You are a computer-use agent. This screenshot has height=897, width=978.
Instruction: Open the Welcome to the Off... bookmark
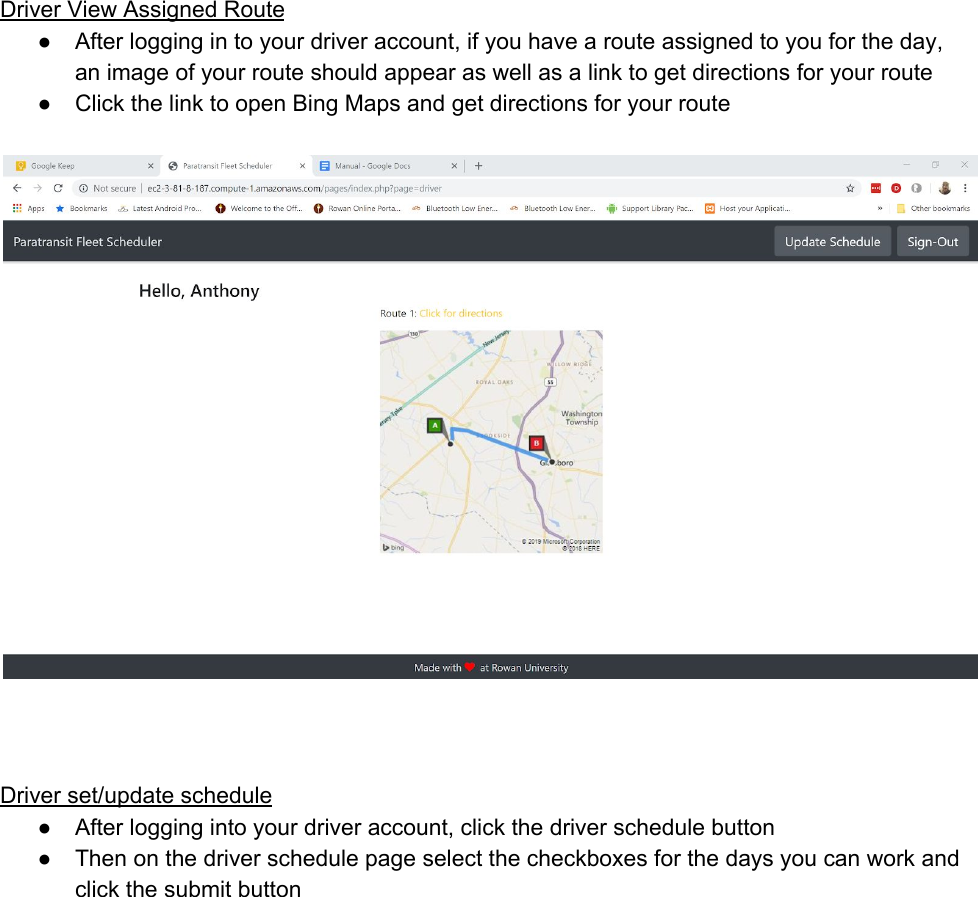pos(259,208)
